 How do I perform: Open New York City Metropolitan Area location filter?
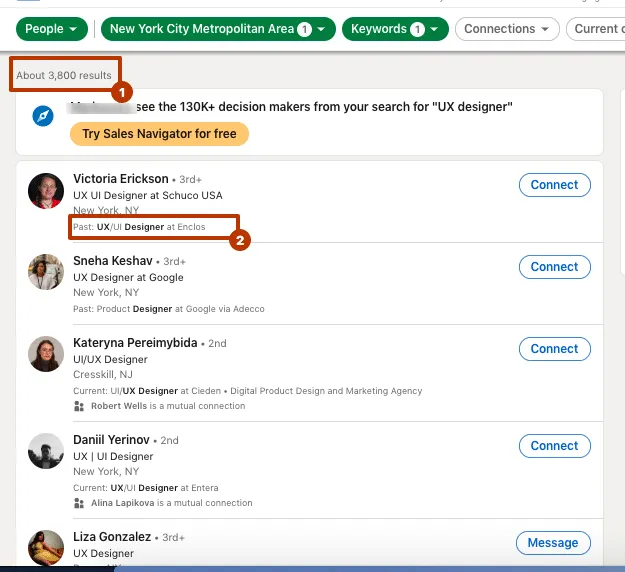tap(218, 29)
